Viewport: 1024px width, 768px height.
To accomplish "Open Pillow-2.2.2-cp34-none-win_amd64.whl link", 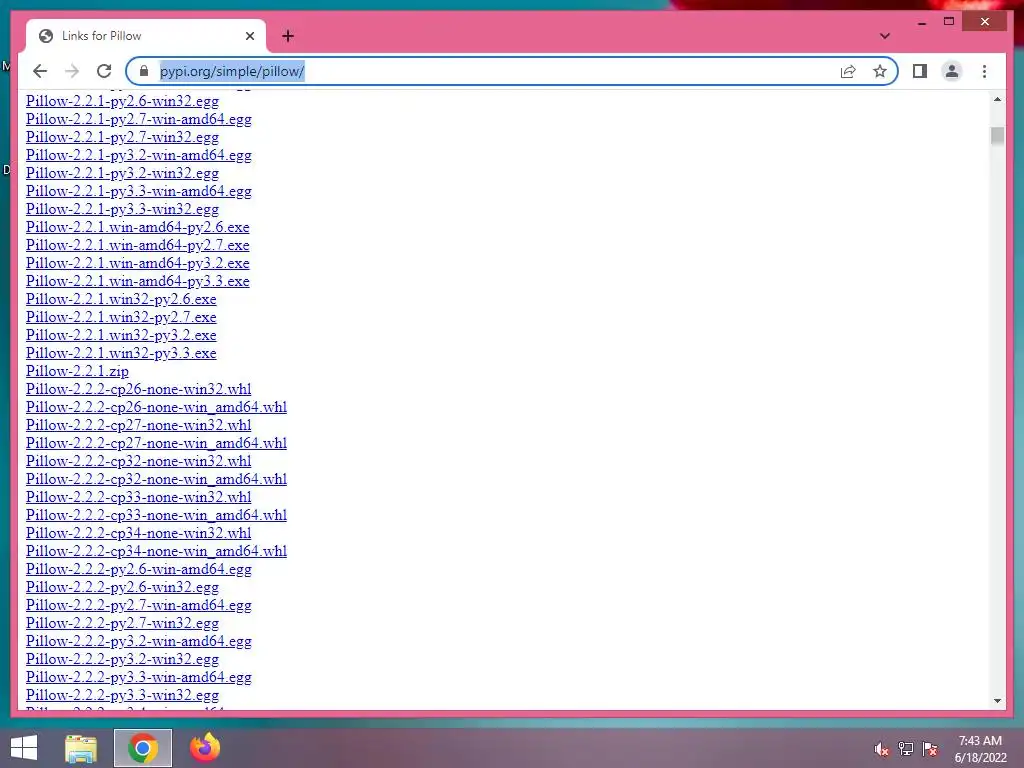I will tap(156, 551).
